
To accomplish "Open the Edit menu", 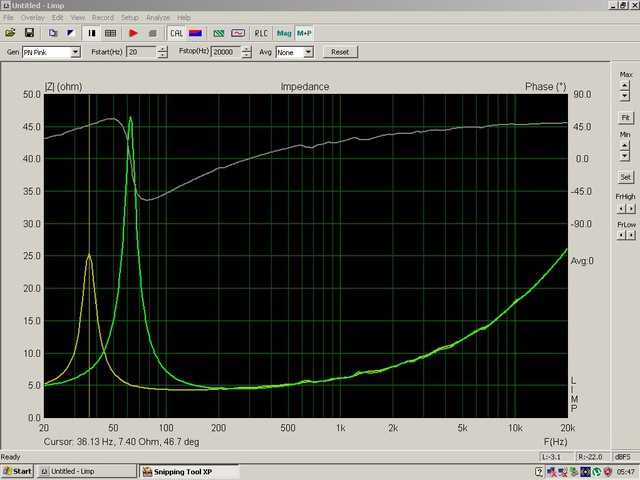I will pos(57,18).
